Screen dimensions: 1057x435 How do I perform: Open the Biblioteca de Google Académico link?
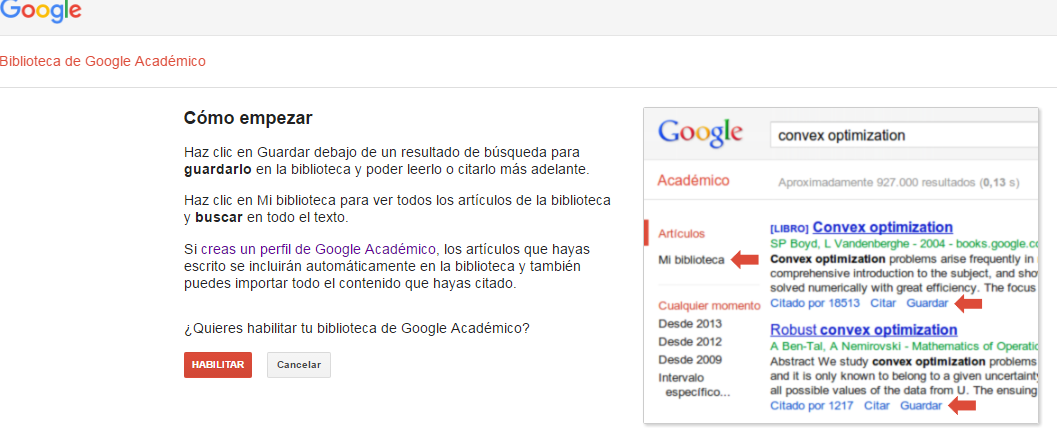click(x=102, y=61)
